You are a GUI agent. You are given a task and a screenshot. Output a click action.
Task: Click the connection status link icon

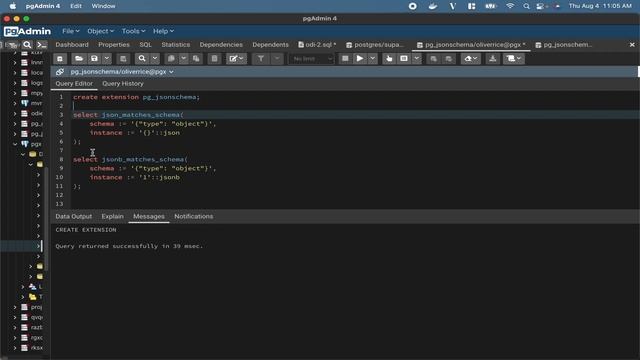click(60, 72)
